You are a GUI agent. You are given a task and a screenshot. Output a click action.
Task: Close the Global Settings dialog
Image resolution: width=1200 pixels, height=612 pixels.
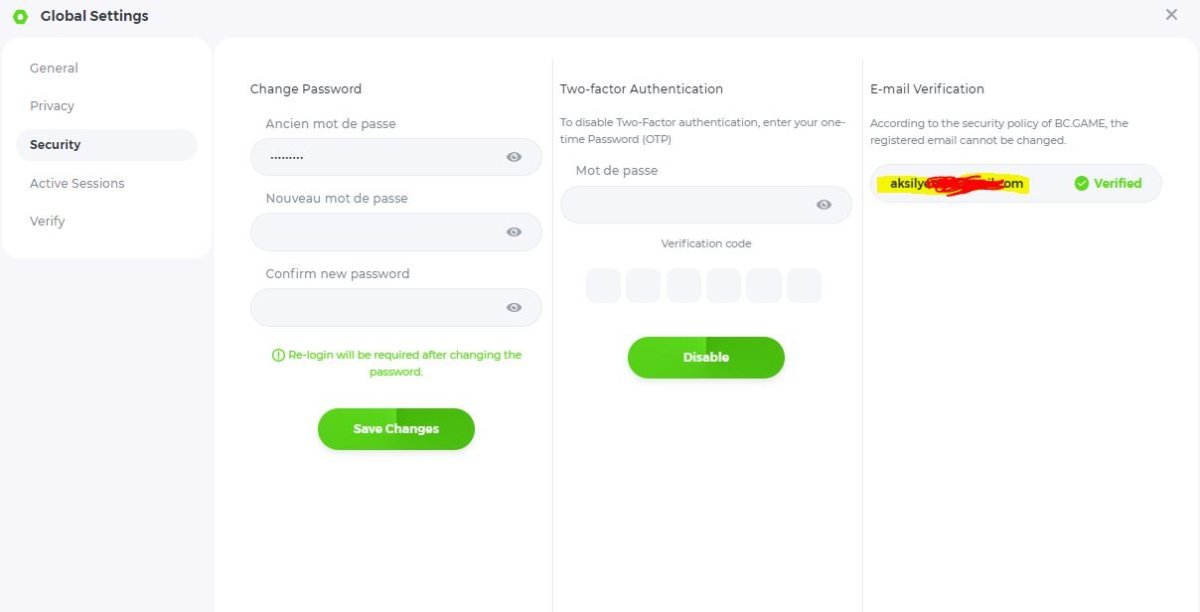click(x=1171, y=15)
